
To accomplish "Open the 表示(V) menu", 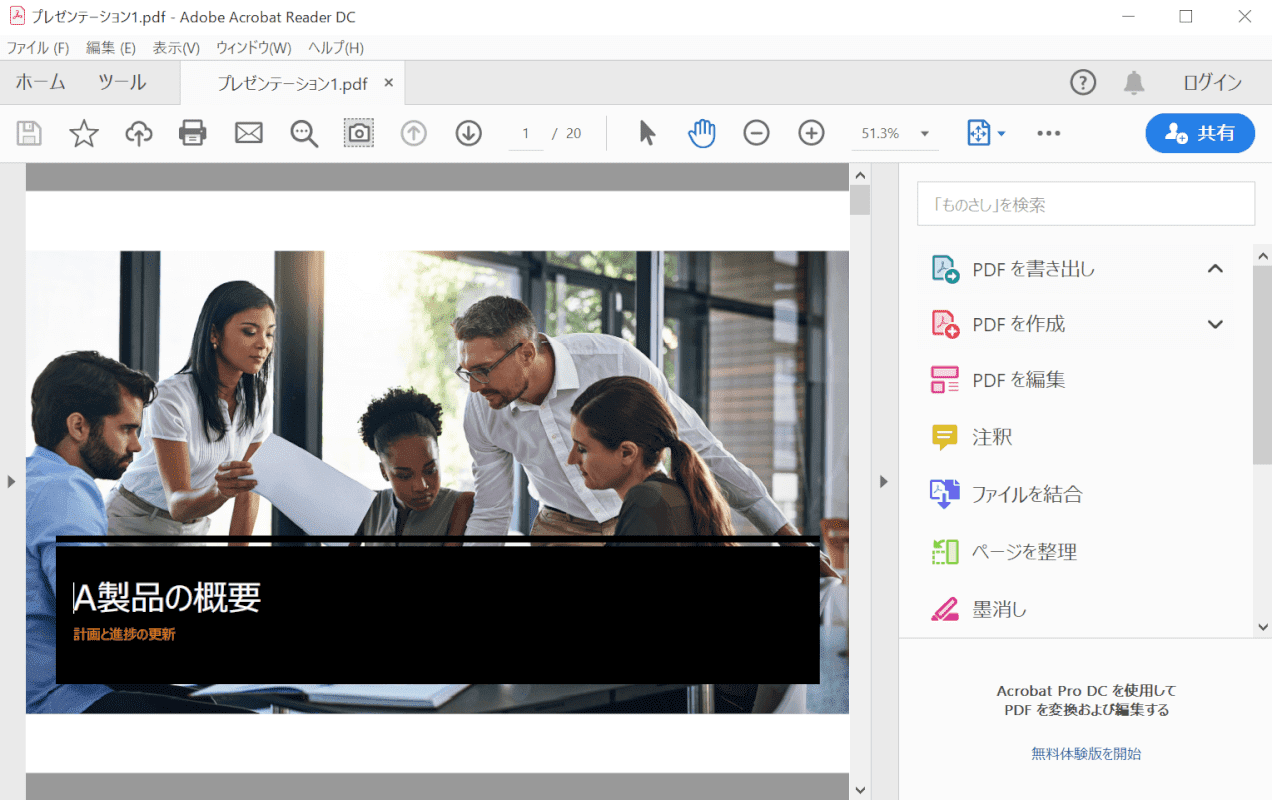I will (x=176, y=48).
